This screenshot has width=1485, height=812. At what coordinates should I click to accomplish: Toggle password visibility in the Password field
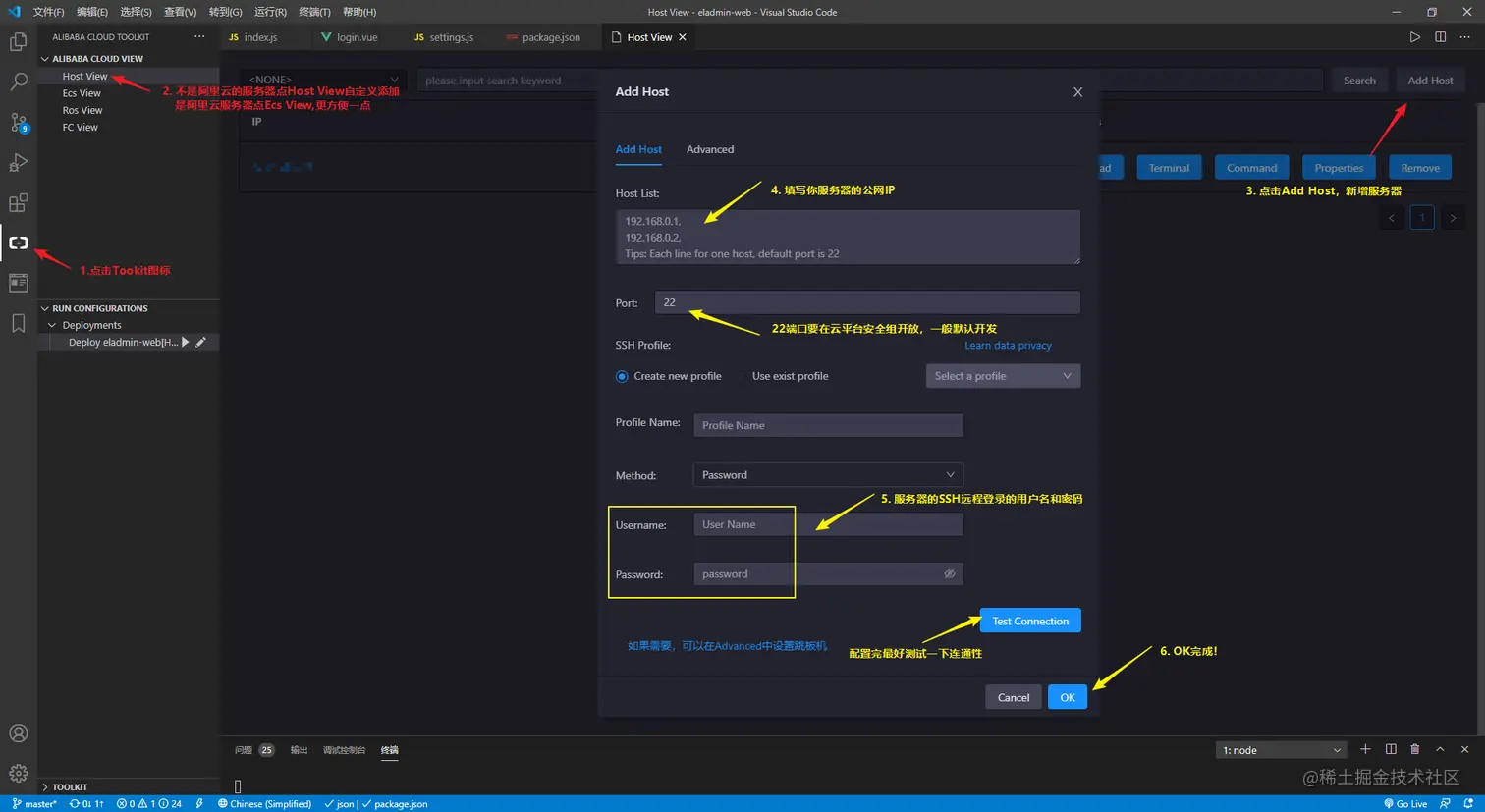coord(949,573)
